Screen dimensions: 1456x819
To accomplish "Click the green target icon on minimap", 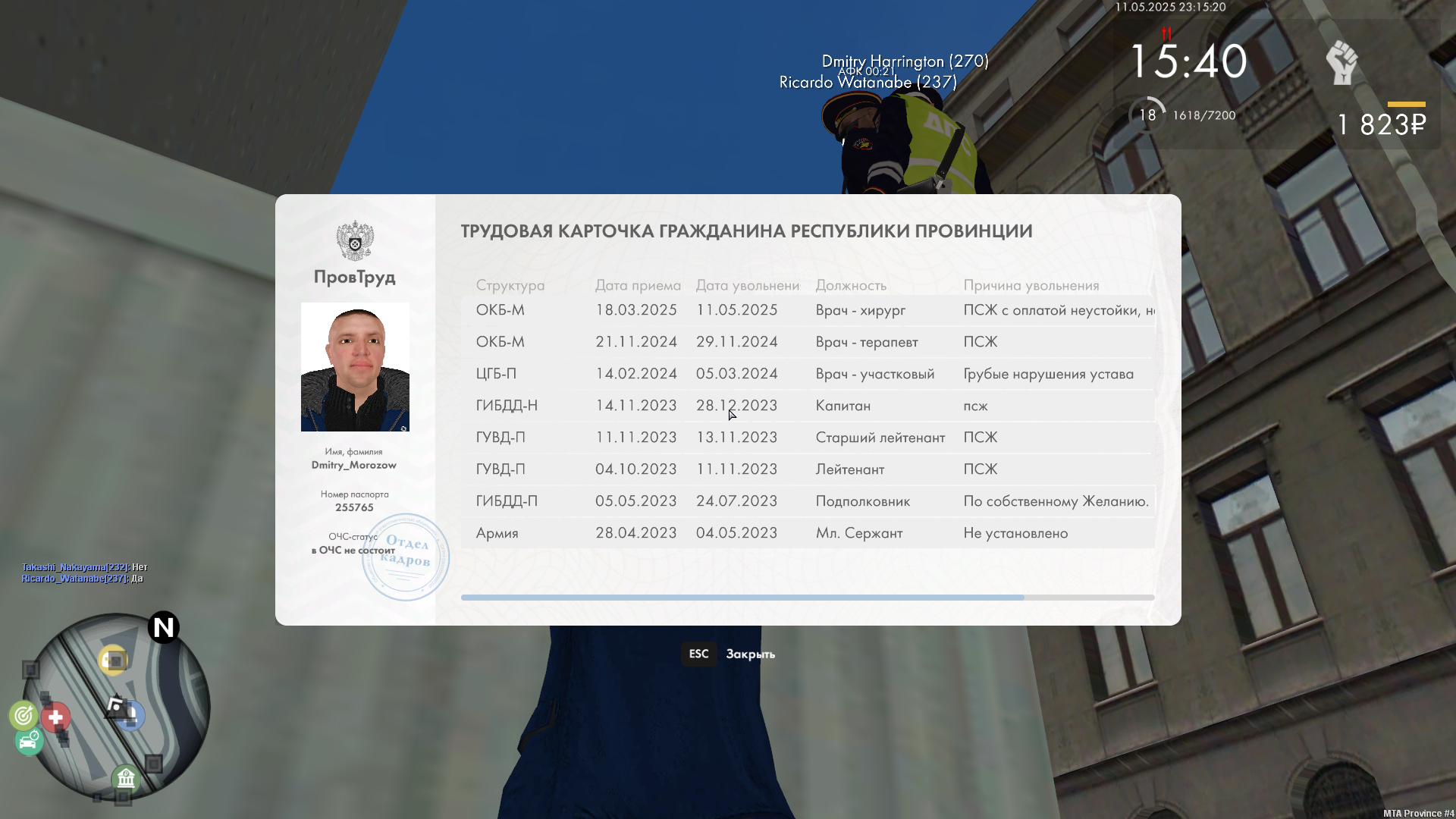I will click(x=24, y=715).
